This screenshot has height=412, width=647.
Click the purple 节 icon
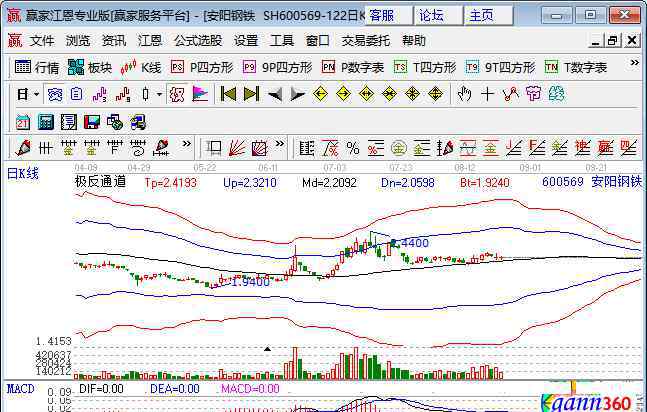[x=534, y=95]
